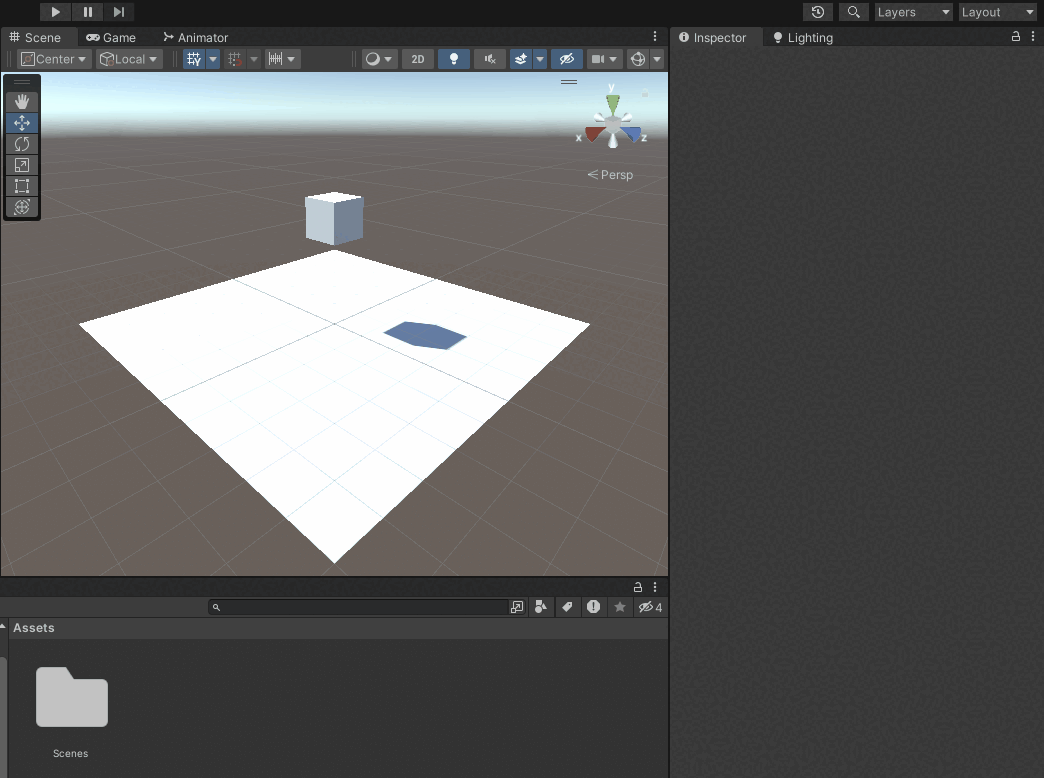Open Inspector panel three-dot menu
The width and height of the screenshot is (1044, 778).
(x=1033, y=37)
